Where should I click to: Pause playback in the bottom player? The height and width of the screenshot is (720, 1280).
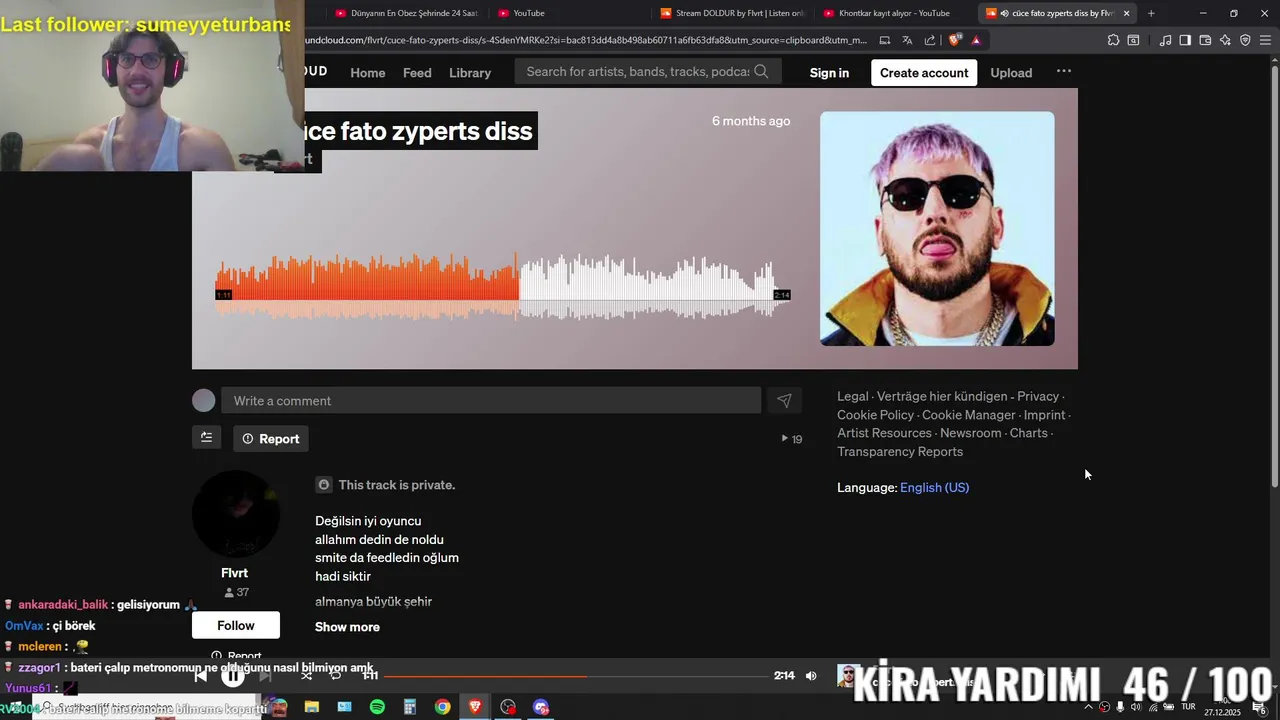click(233, 676)
